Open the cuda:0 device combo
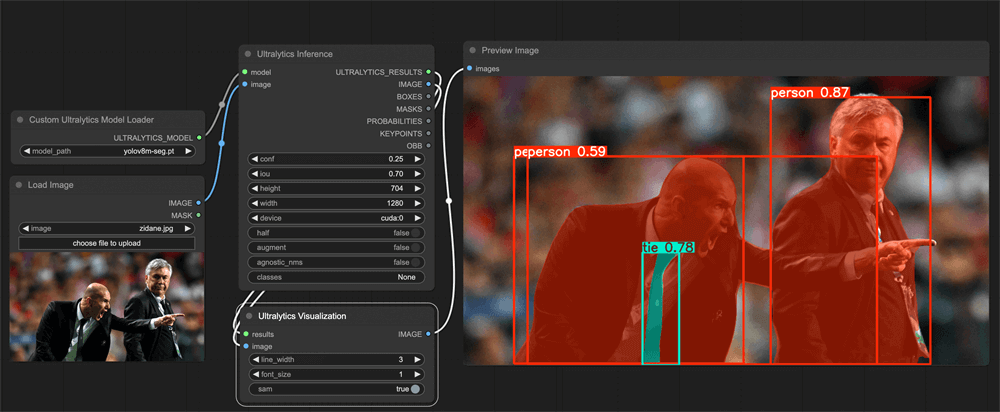The width and height of the screenshot is (1000, 412). coord(335,217)
